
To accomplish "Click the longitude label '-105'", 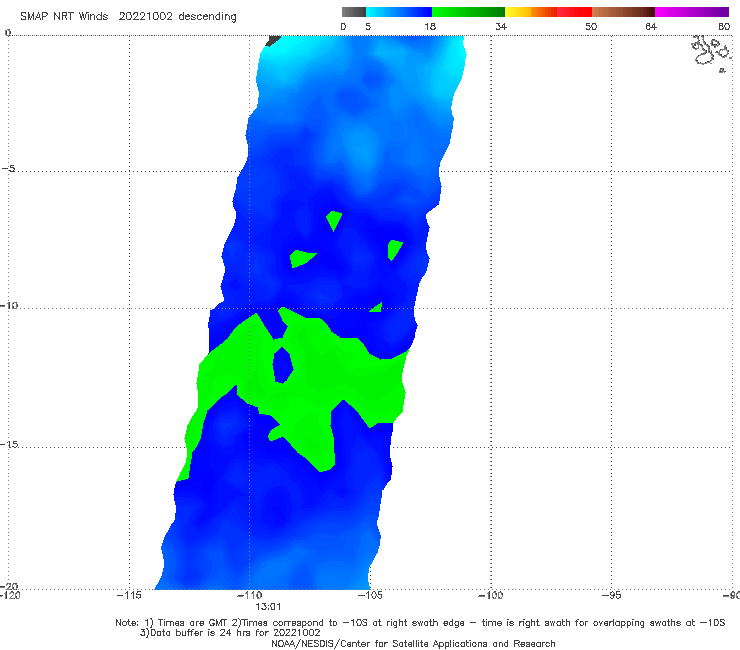I will [x=370, y=595].
